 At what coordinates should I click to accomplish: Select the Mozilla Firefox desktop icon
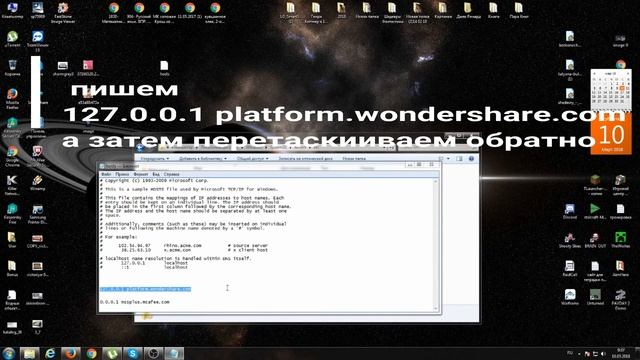pos(12,98)
